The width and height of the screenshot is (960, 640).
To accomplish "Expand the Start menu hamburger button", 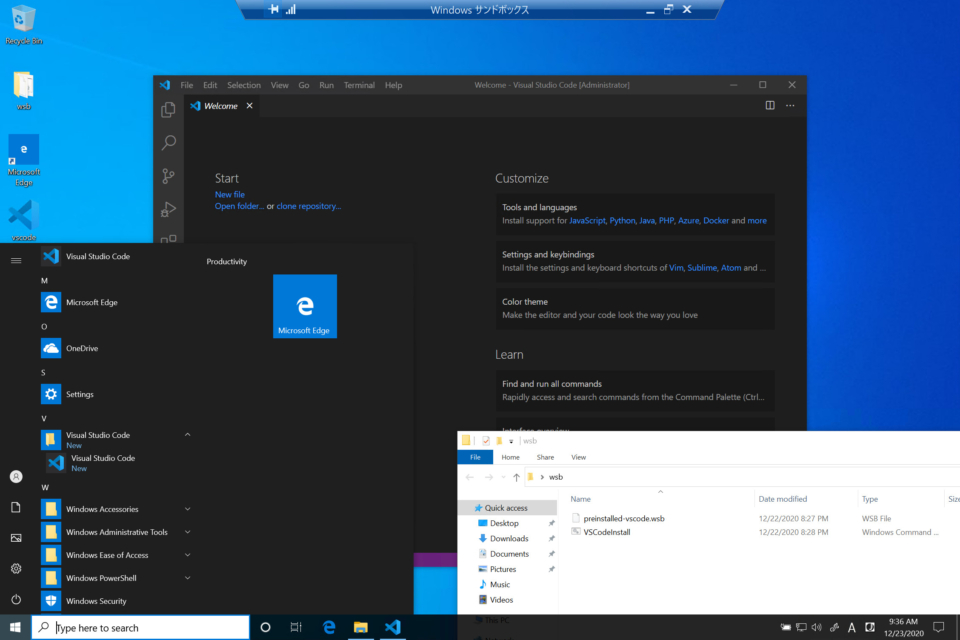I will pos(16,260).
